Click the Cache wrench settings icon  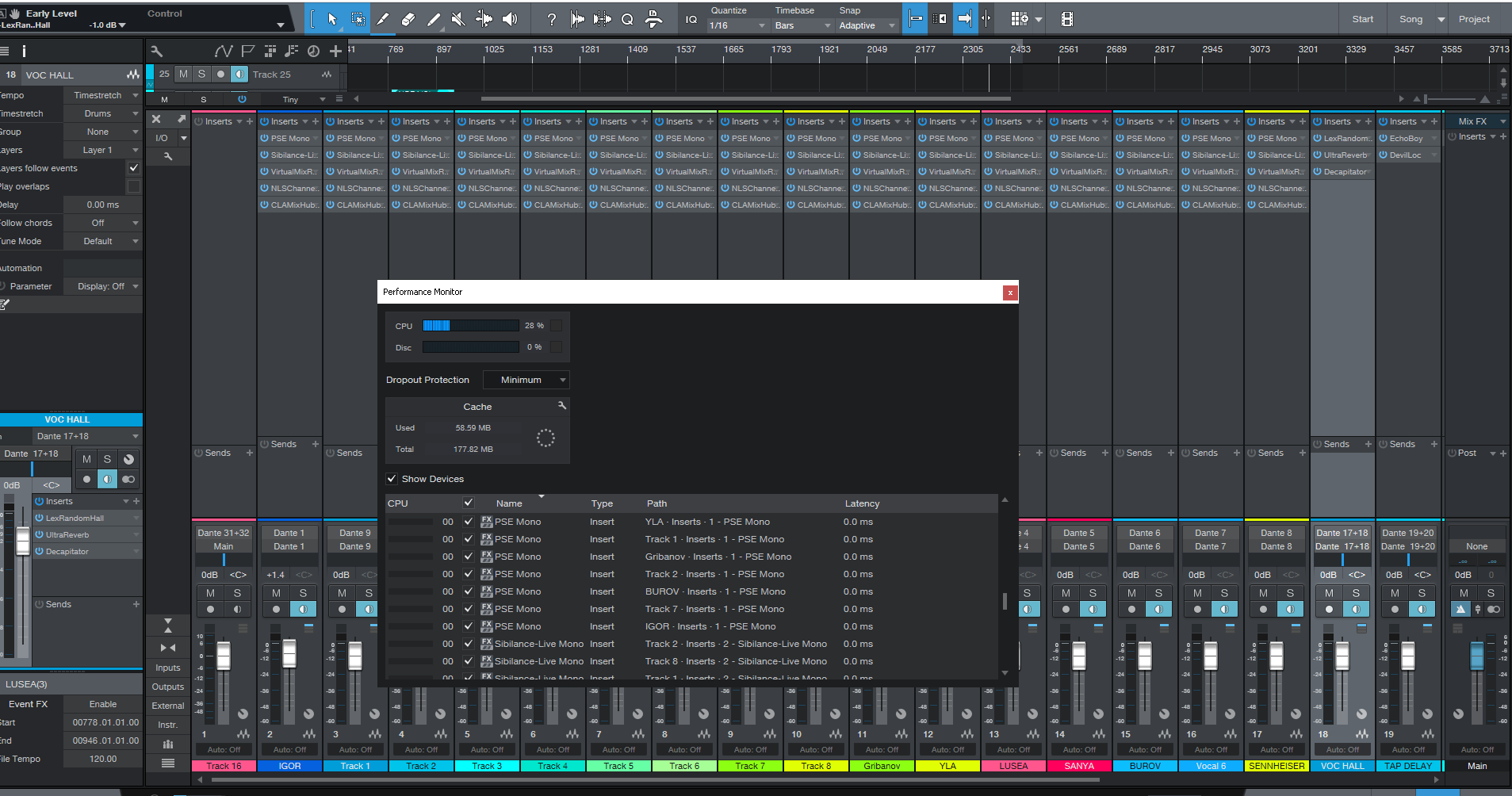pos(562,405)
